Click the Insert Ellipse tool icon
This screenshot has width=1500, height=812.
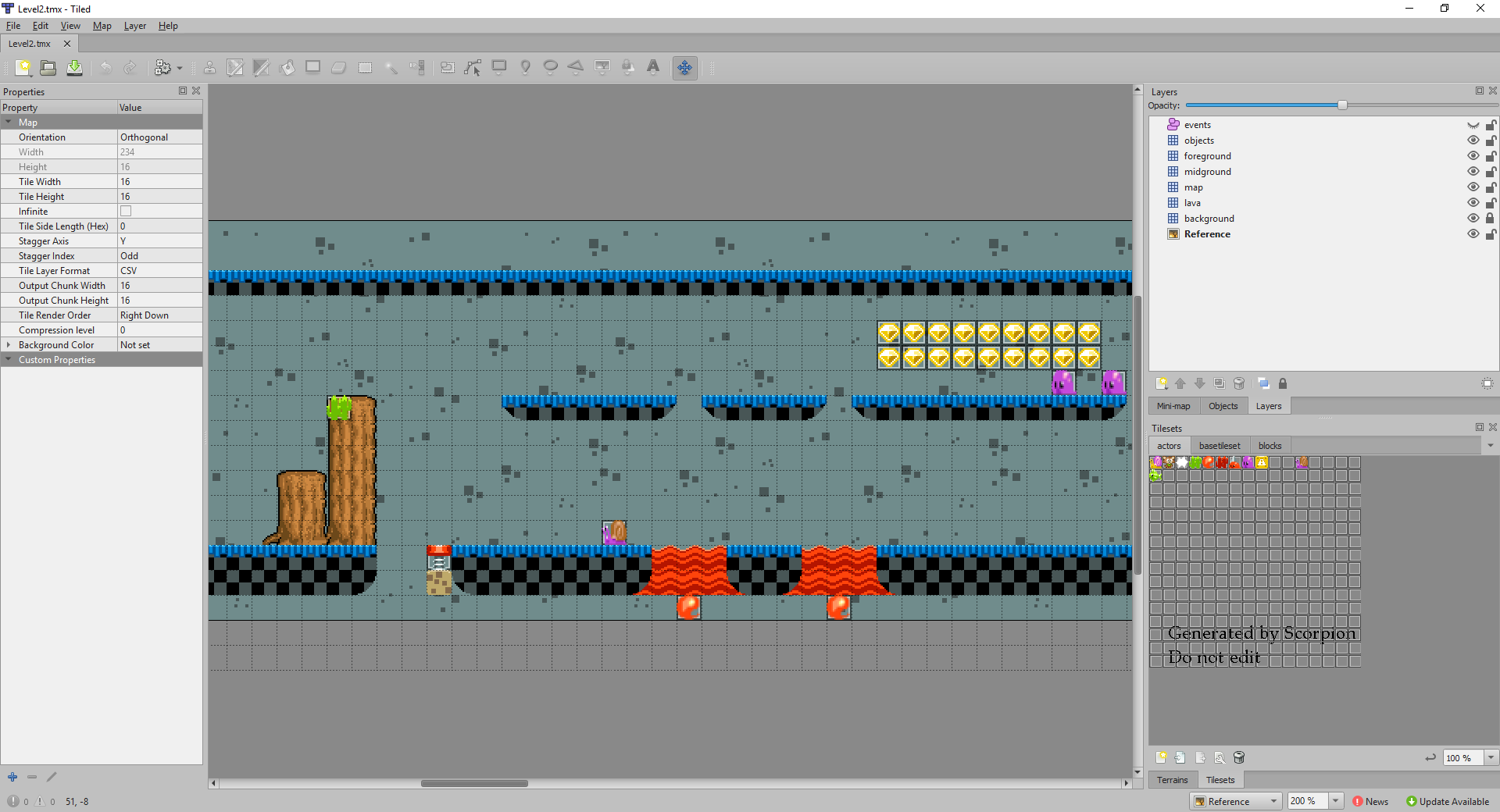pyautogui.click(x=550, y=67)
